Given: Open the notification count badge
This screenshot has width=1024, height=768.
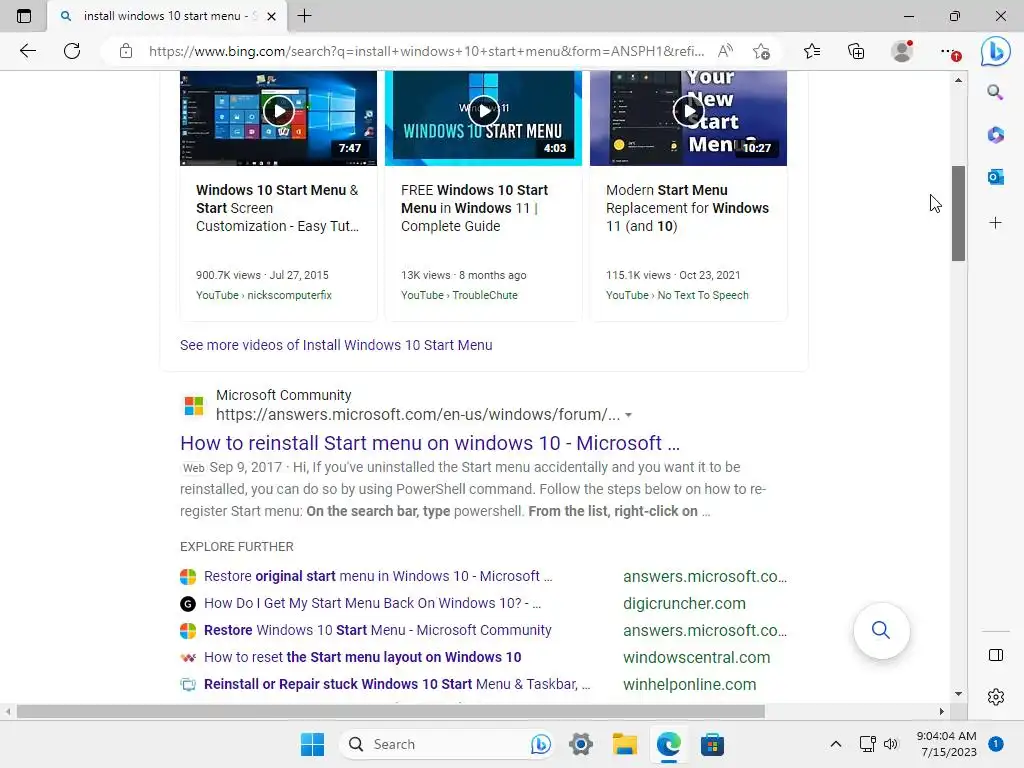Looking at the screenshot, I should point(996,744).
